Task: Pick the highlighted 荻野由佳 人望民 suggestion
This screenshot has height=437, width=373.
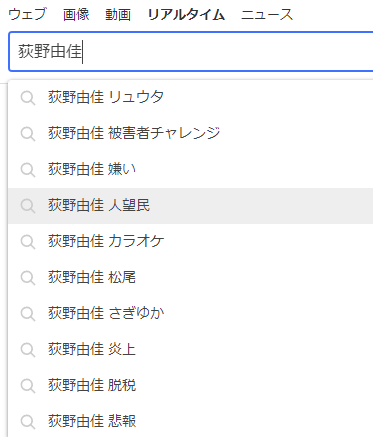Action: pyautogui.click(x=191, y=205)
